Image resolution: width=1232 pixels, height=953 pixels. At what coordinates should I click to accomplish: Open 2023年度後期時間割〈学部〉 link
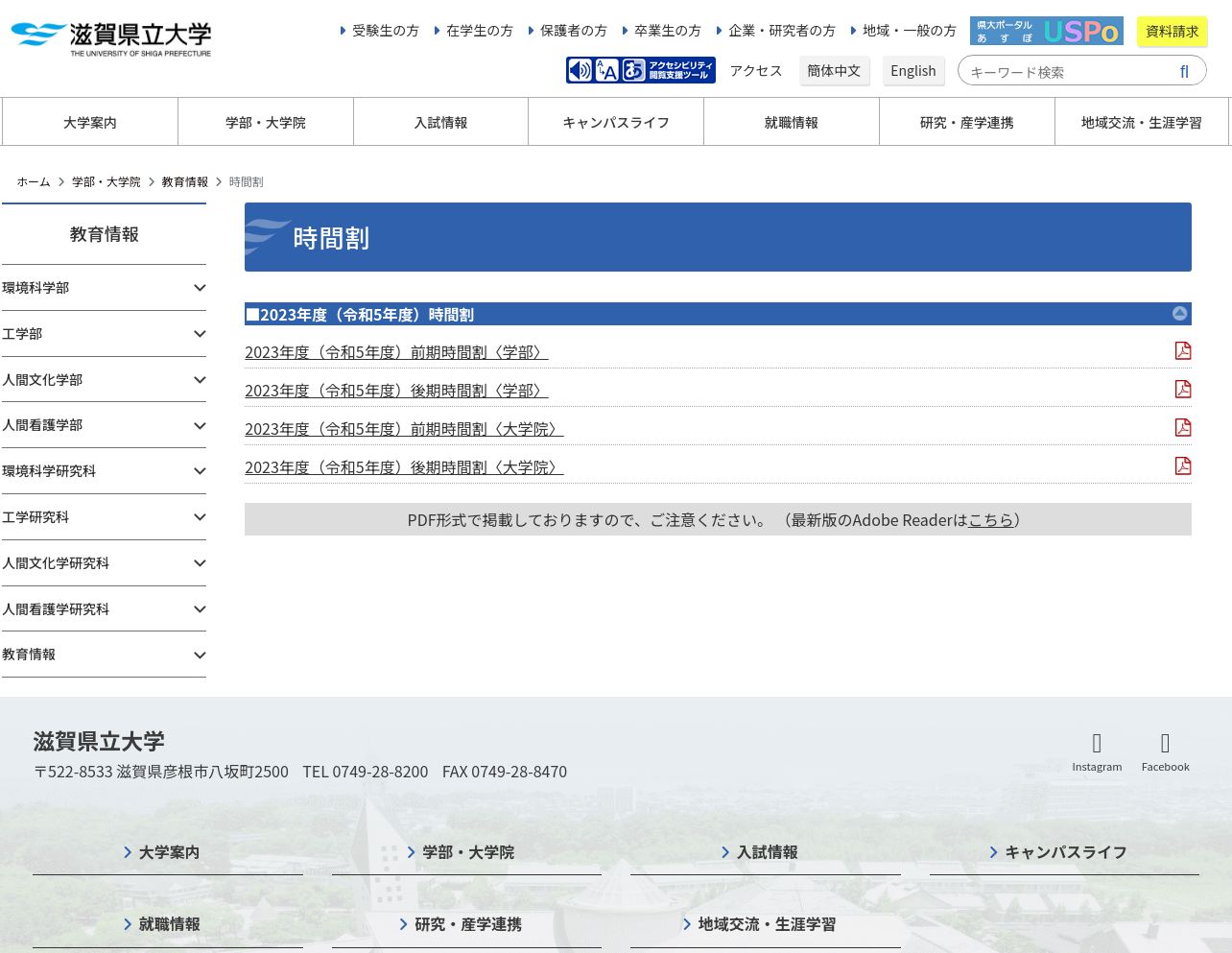[396, 391]
